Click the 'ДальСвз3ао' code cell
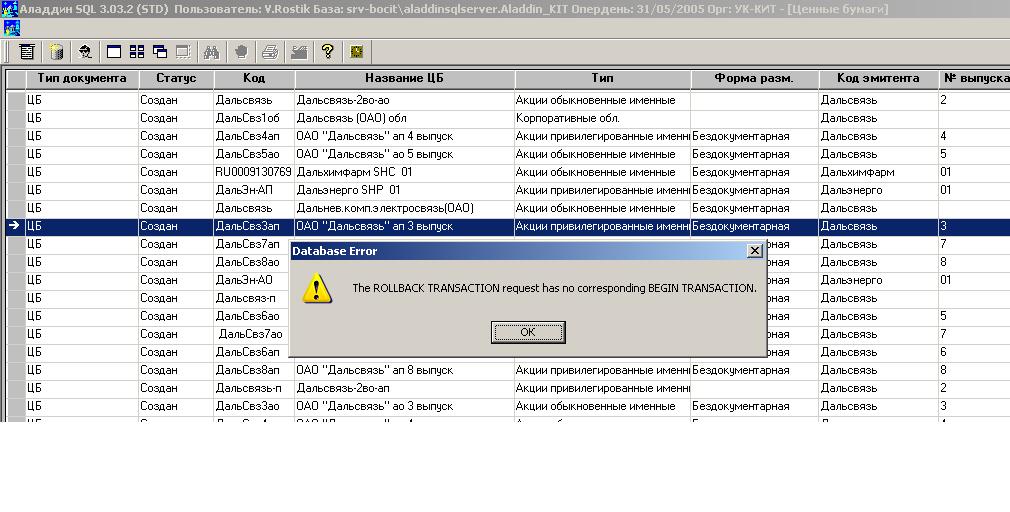 (x=254, y=407)
